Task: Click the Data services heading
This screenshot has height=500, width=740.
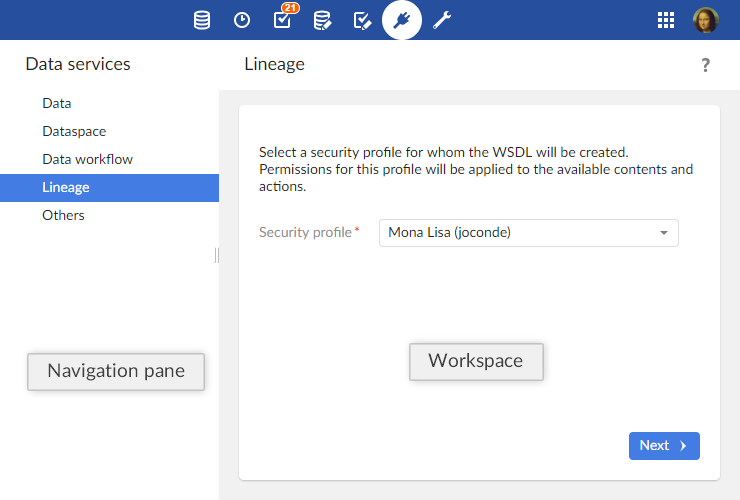Action: click(78, 65)
